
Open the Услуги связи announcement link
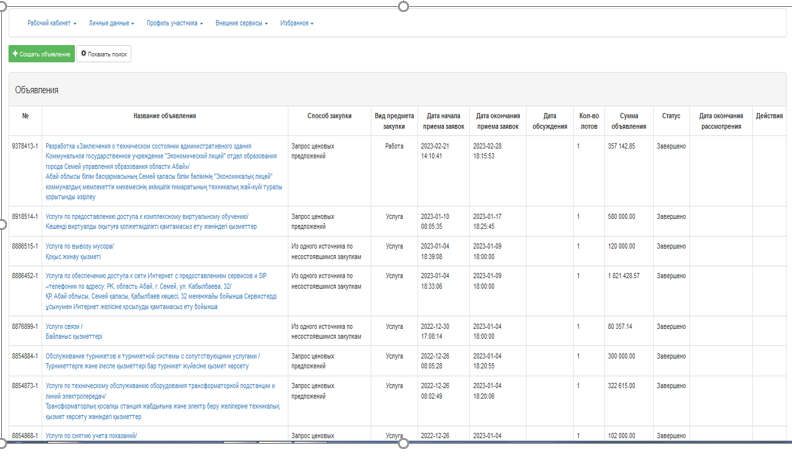point(74,331)
